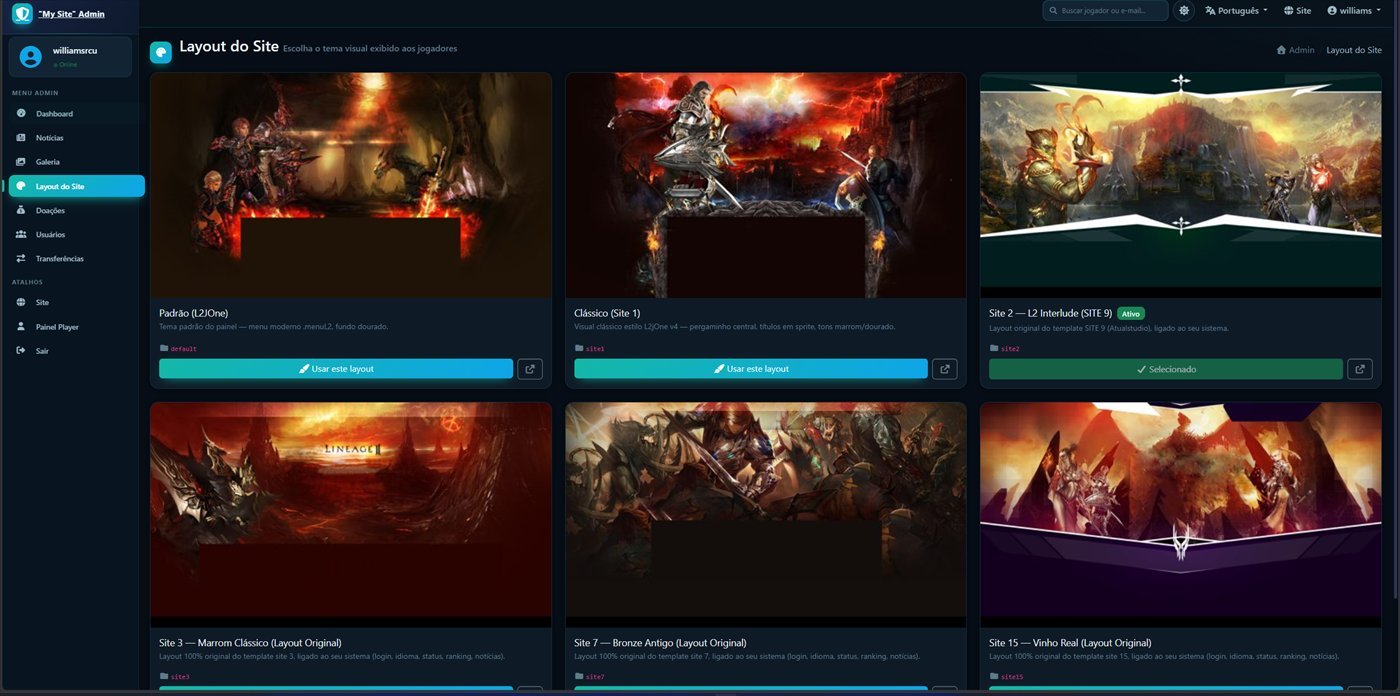Screen dimensions: 1400x696
Task: Open the williams user dropdown
Action: [x=1354, y=10]
